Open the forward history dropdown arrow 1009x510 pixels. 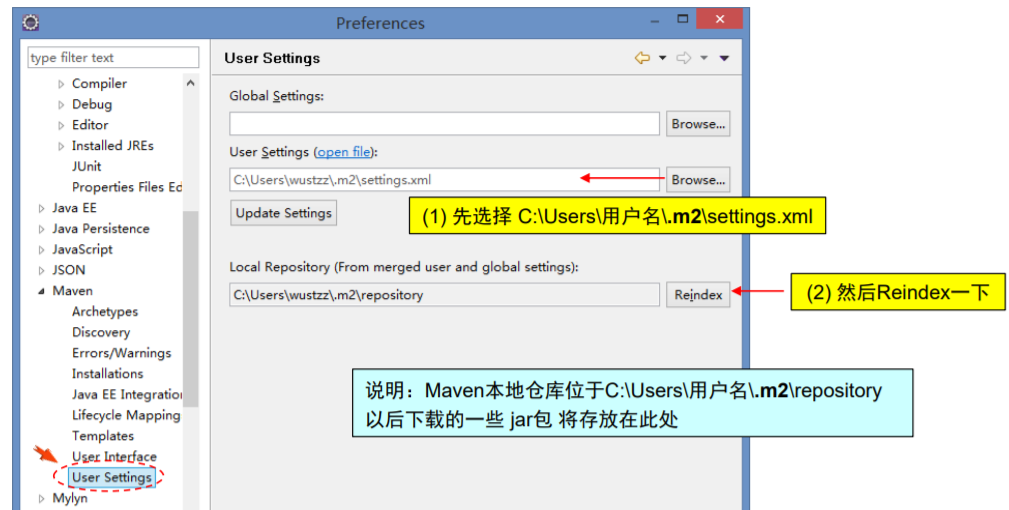704,58
